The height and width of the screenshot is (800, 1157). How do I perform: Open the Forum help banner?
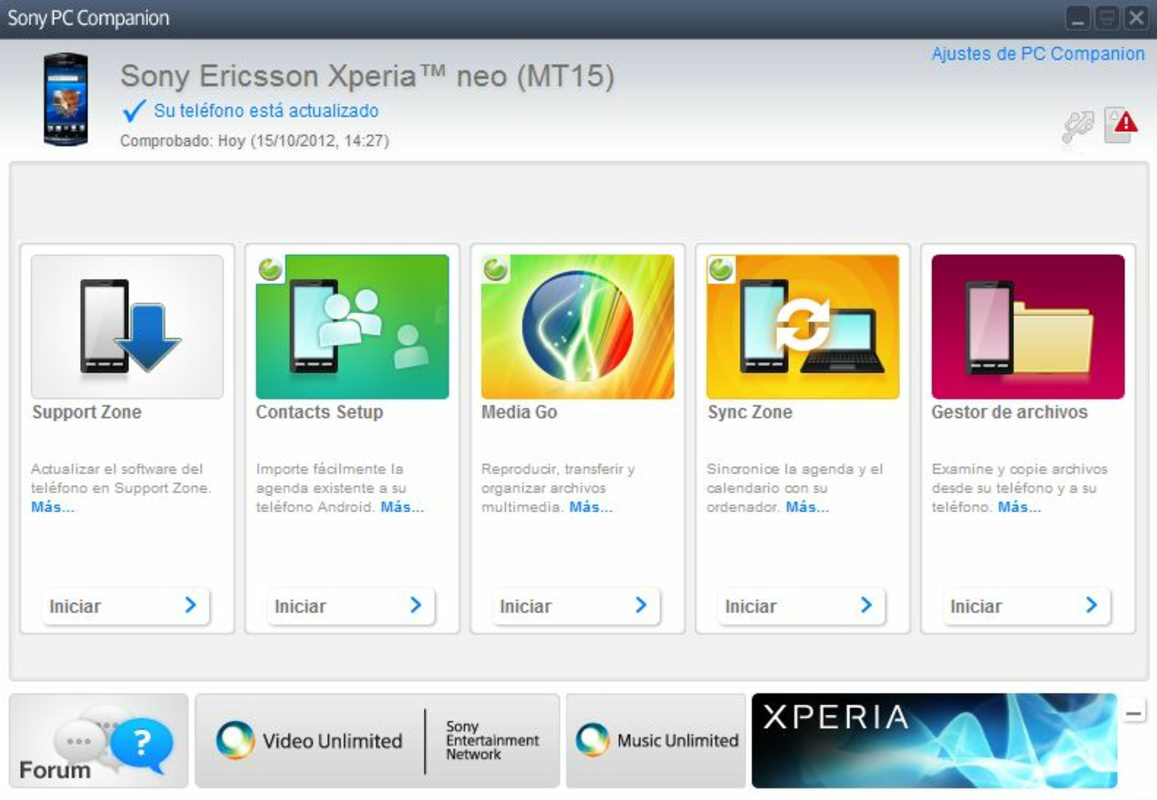coord(99,740)
